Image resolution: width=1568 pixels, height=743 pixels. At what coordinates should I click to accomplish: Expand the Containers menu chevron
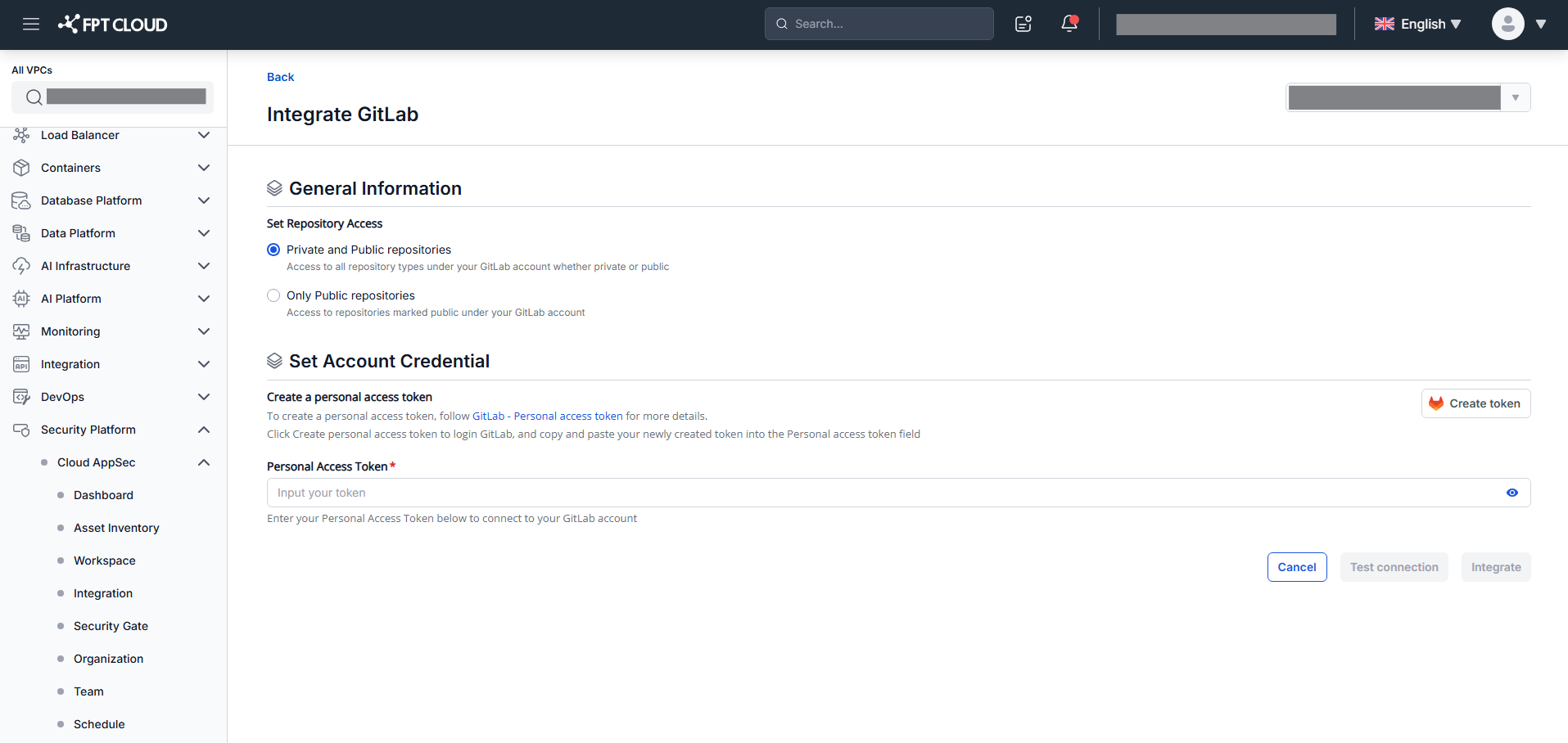click(204, 168)
